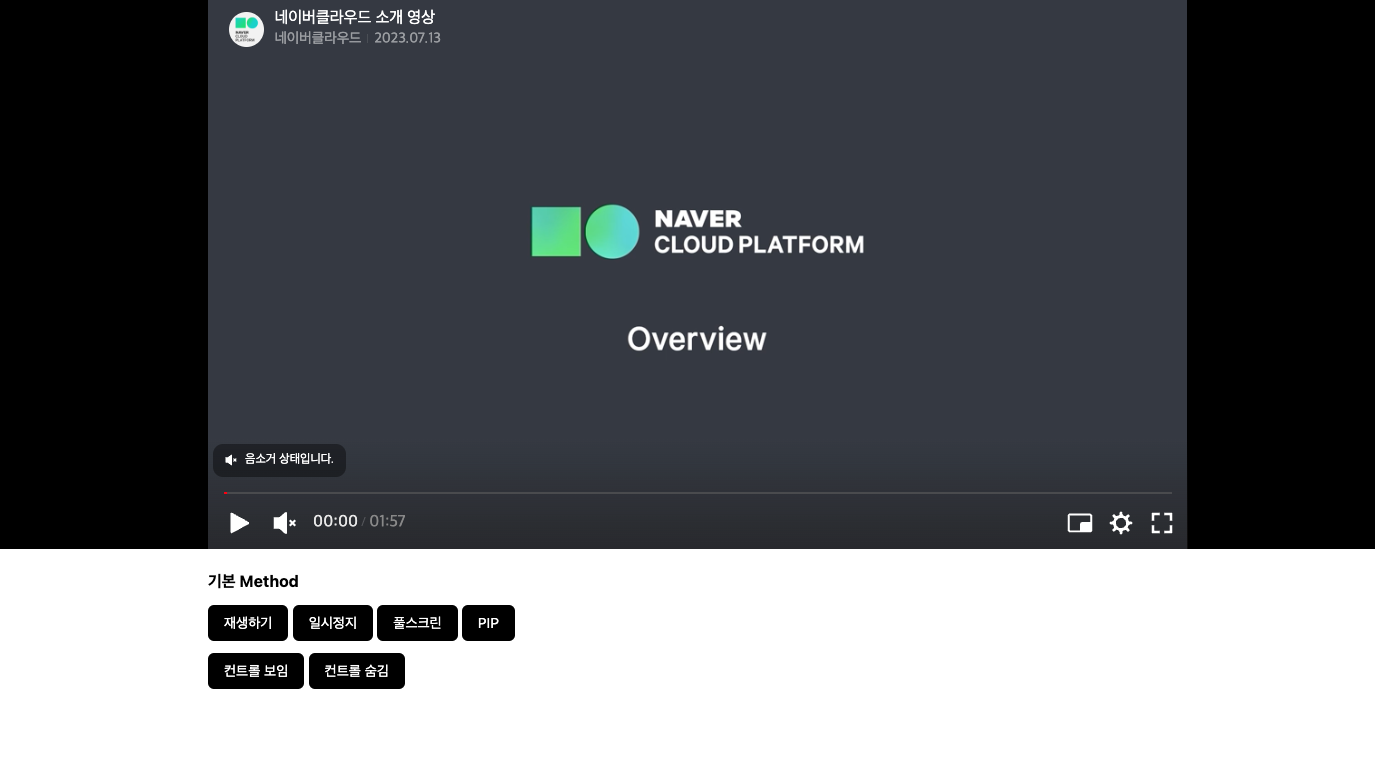Click the muted speaker icon in the toast message

231,460
